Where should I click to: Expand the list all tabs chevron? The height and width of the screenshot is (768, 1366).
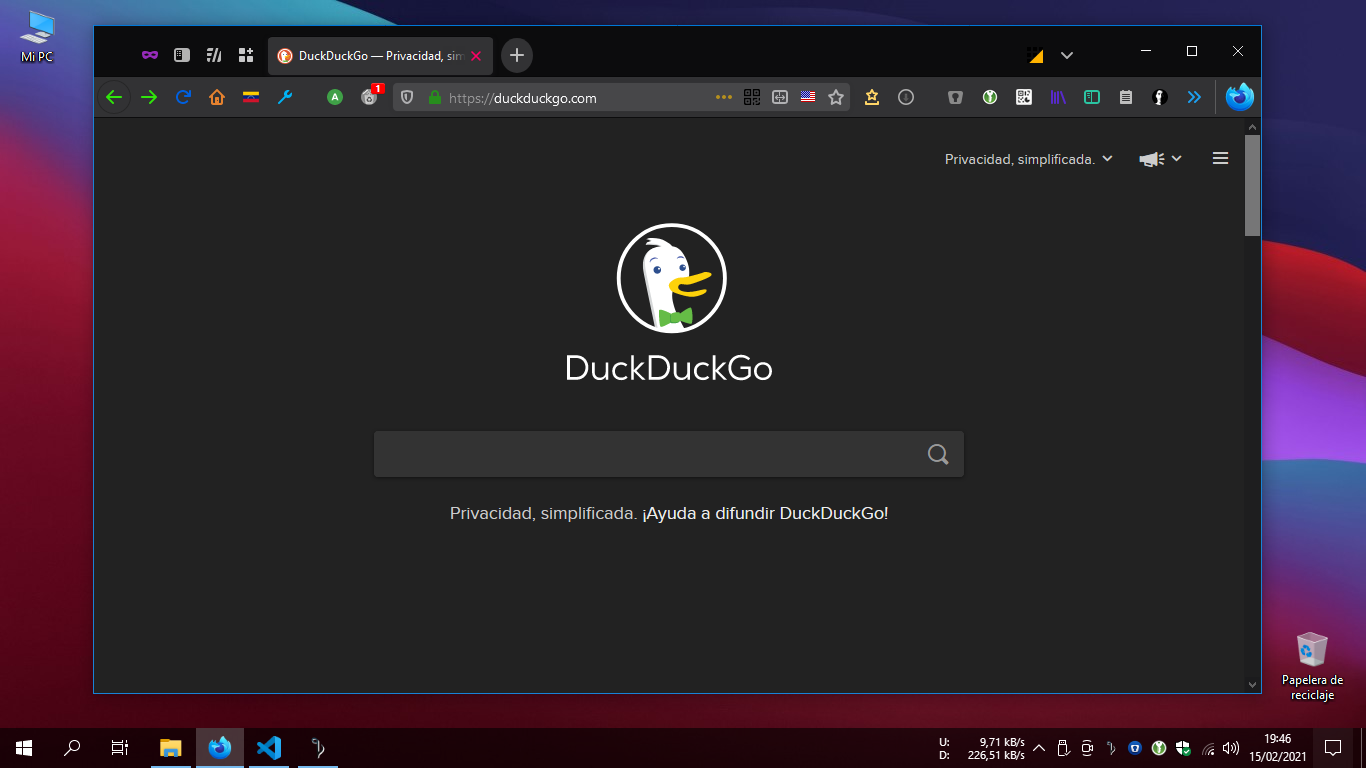(1067, 55)
